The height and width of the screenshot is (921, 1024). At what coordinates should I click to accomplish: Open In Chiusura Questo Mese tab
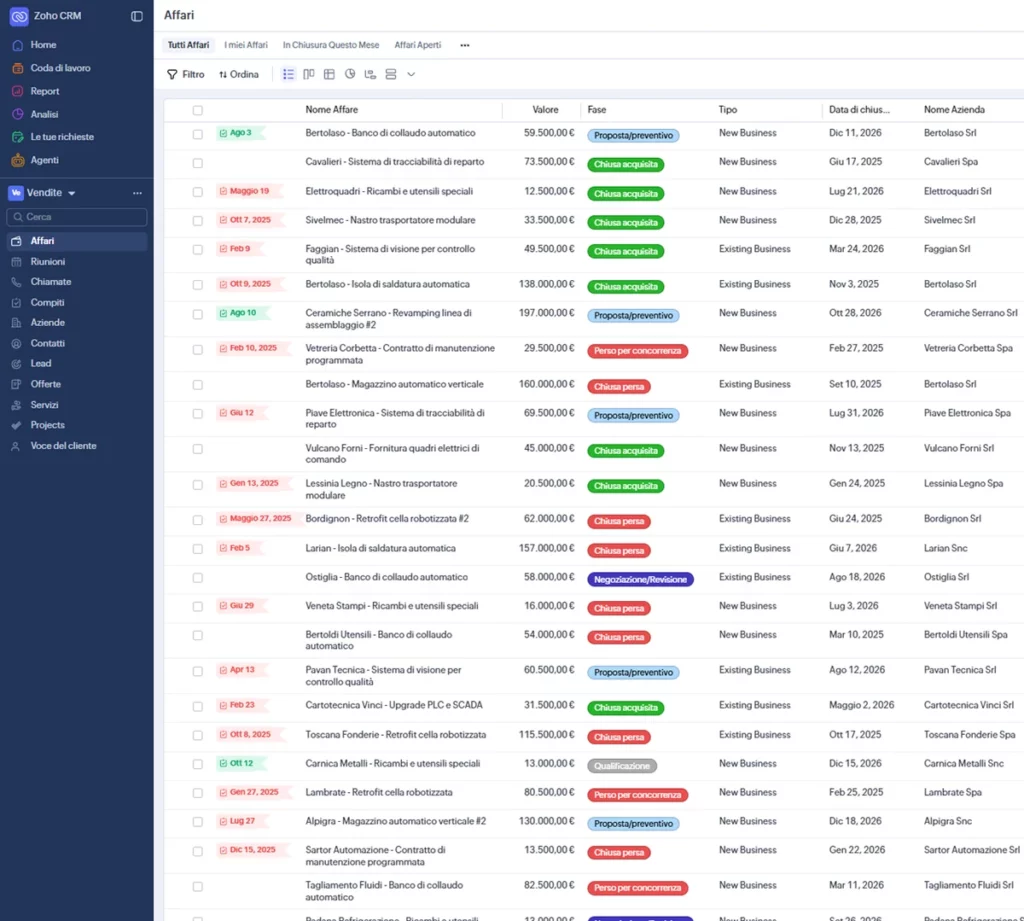click(330, 45)
